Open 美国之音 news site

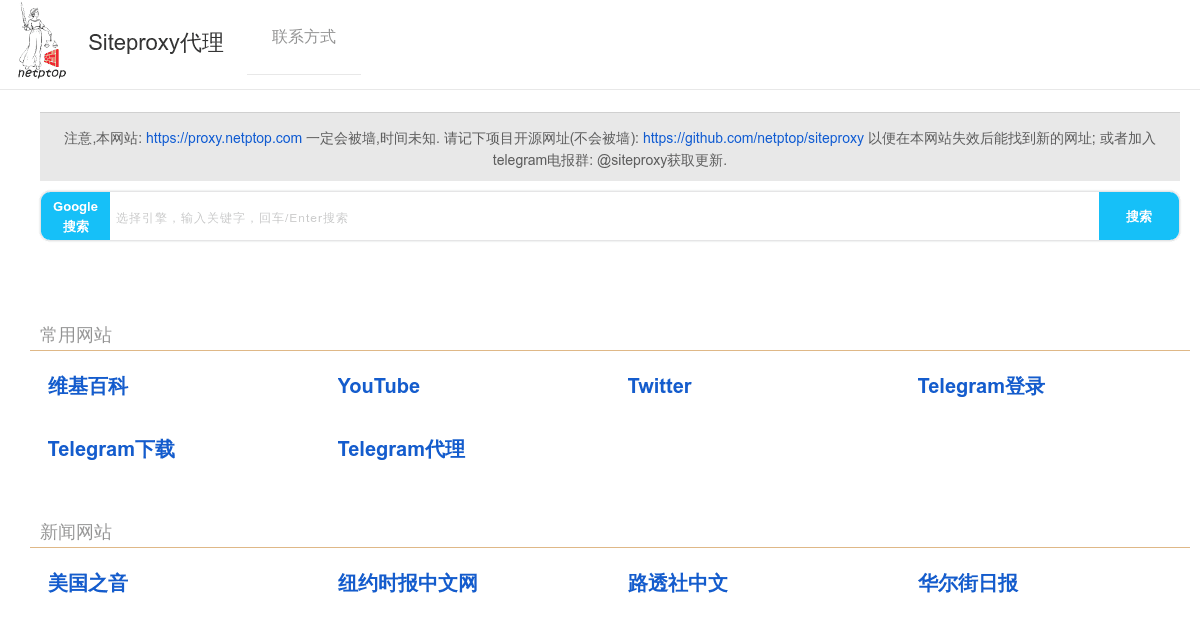click(x=88, y=583)
